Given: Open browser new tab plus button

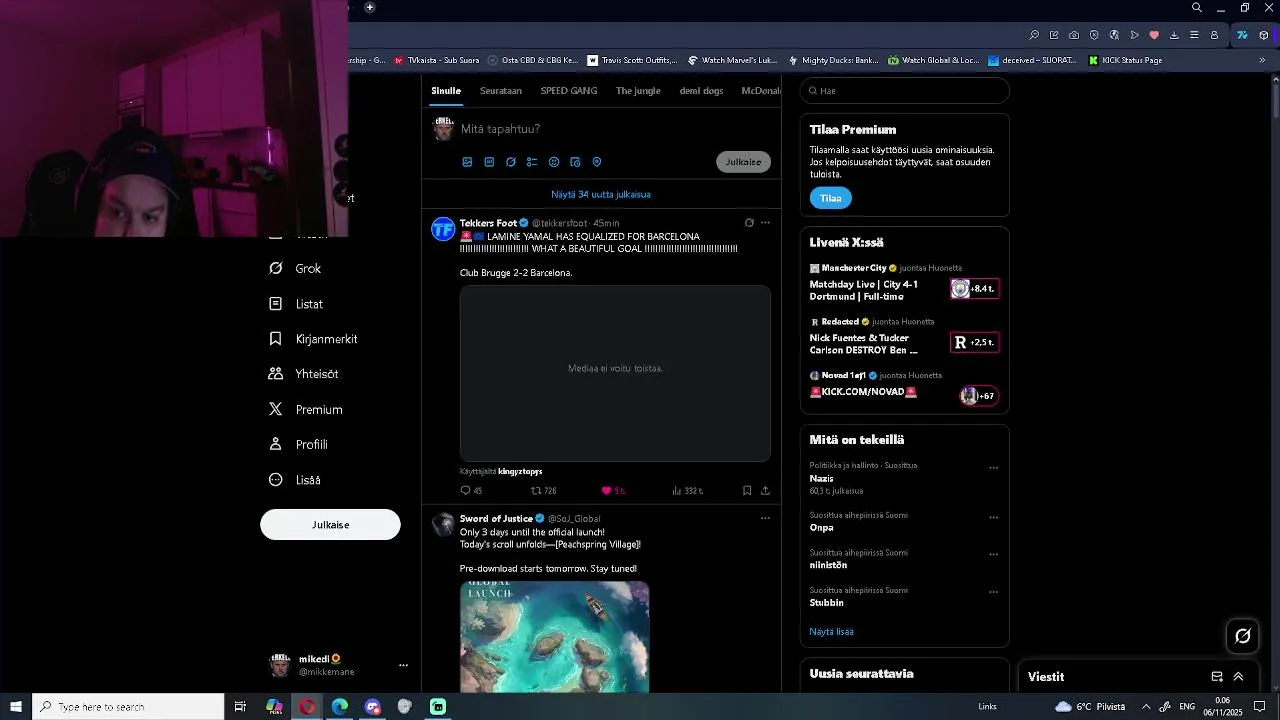Looking at the screenshot, I should point(370,8).
